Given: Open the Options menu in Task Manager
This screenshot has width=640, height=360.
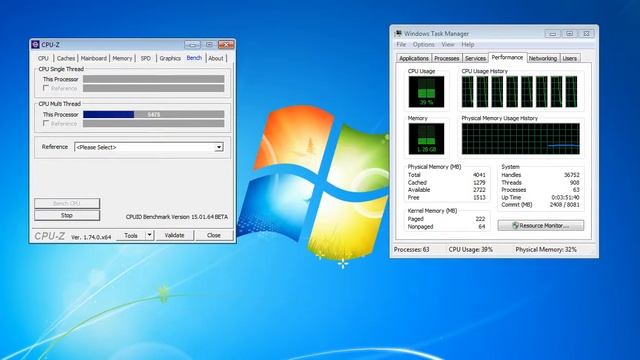Looking at the screenshot, I should [x=423, y=44].
